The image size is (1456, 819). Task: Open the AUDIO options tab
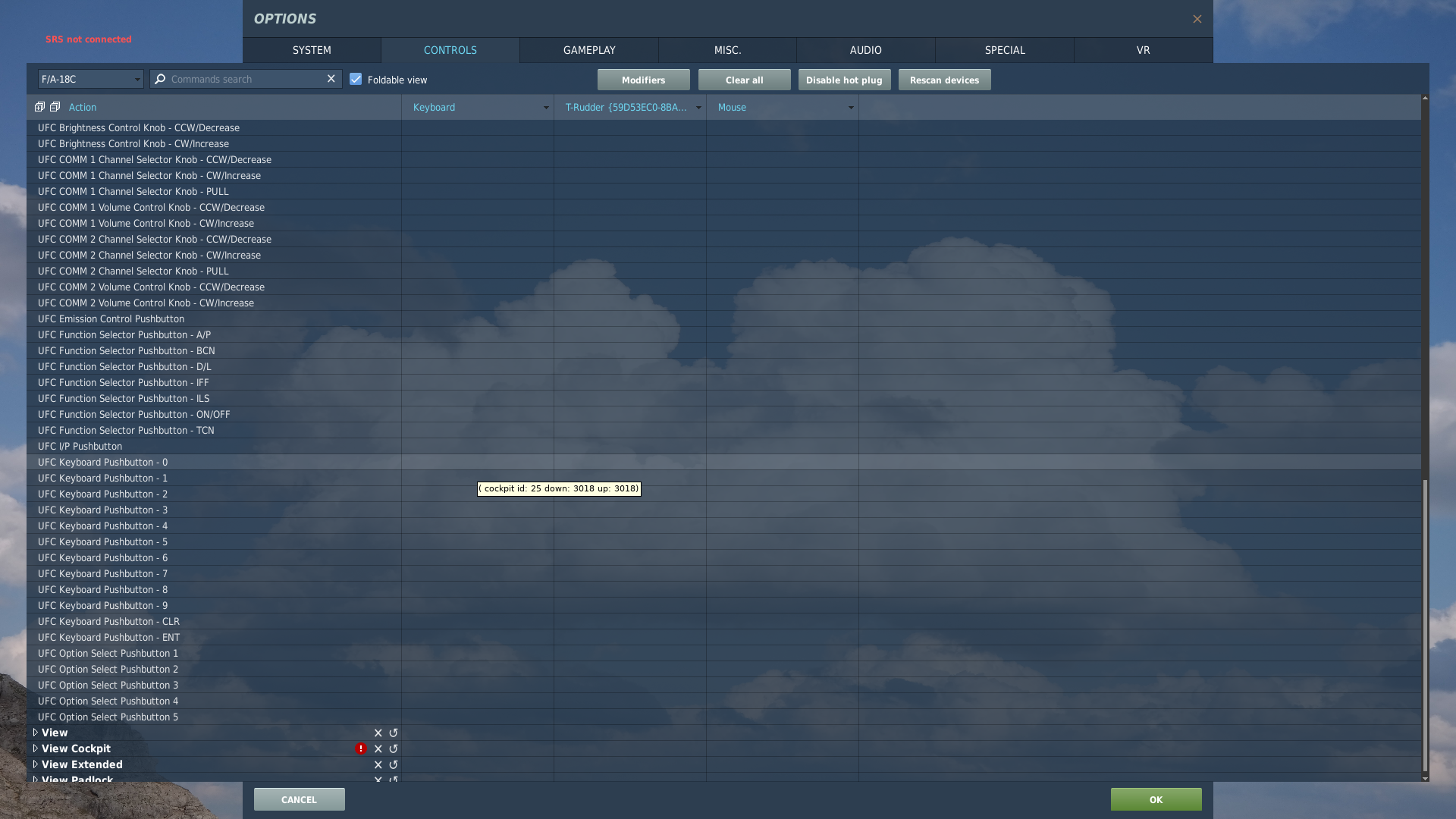865,50
